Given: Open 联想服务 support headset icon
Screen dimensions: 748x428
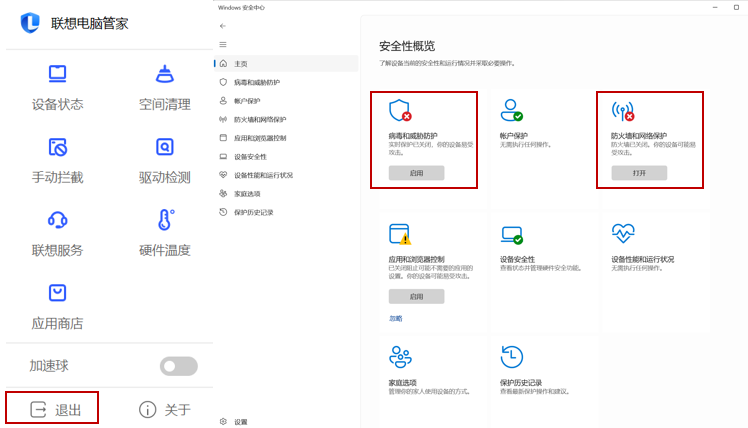Looking at the screenshot, I should (x=57, y=220).
